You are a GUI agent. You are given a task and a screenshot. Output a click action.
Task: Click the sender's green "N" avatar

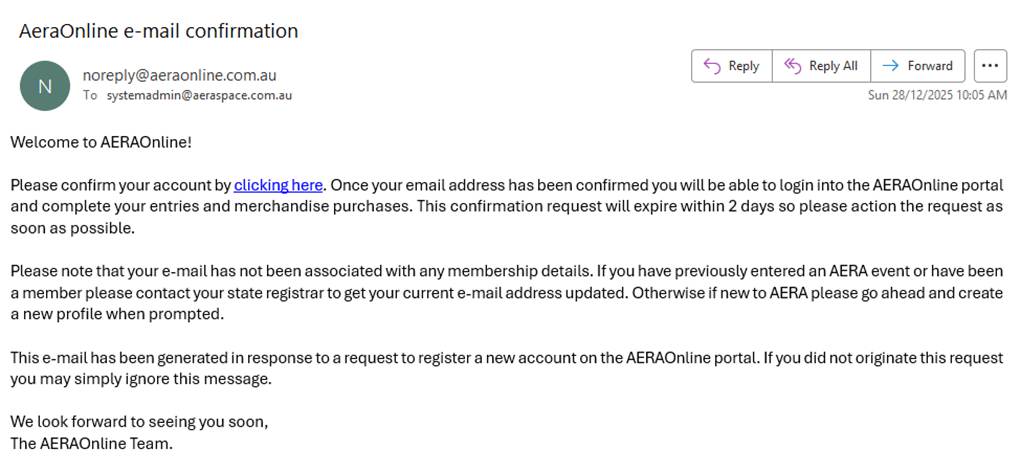45,86
